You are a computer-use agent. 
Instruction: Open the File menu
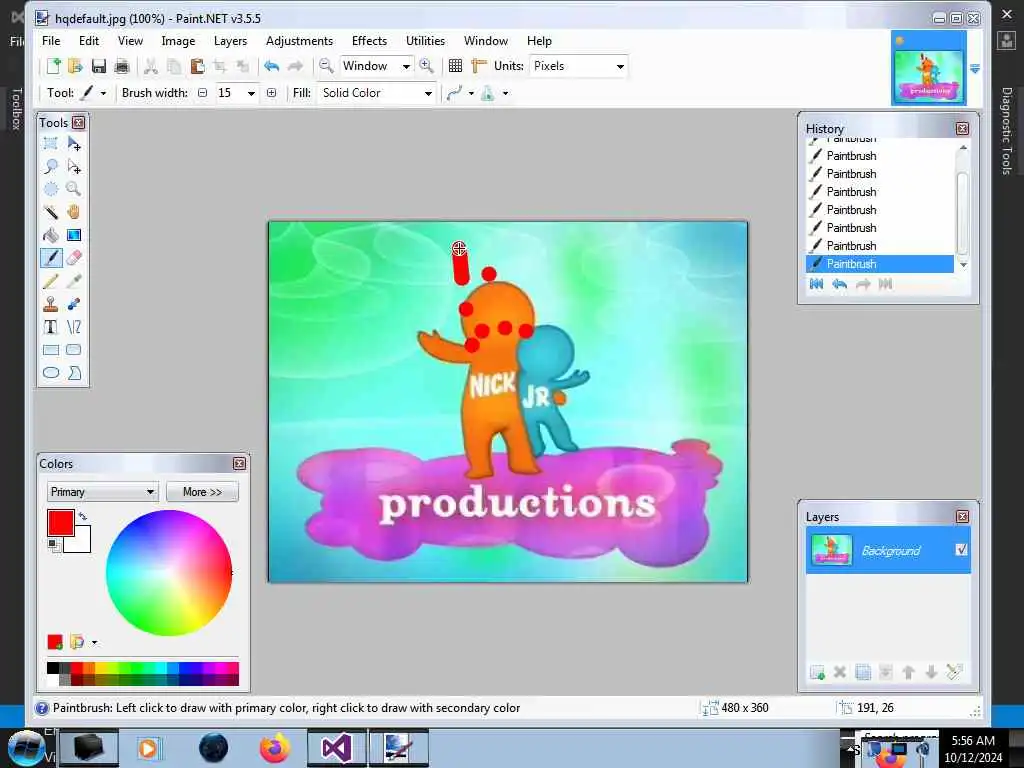[x=51, y=40]
